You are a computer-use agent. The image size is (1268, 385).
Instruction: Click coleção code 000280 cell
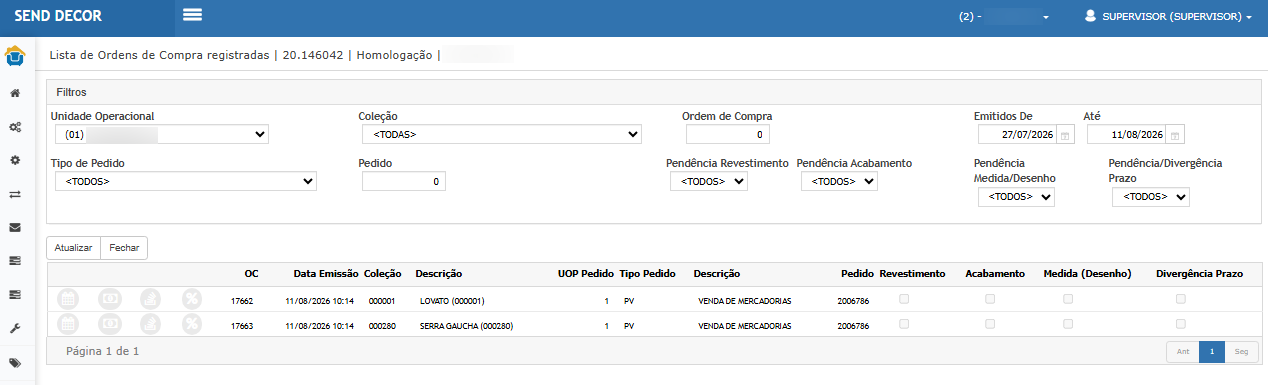point(382,325)
